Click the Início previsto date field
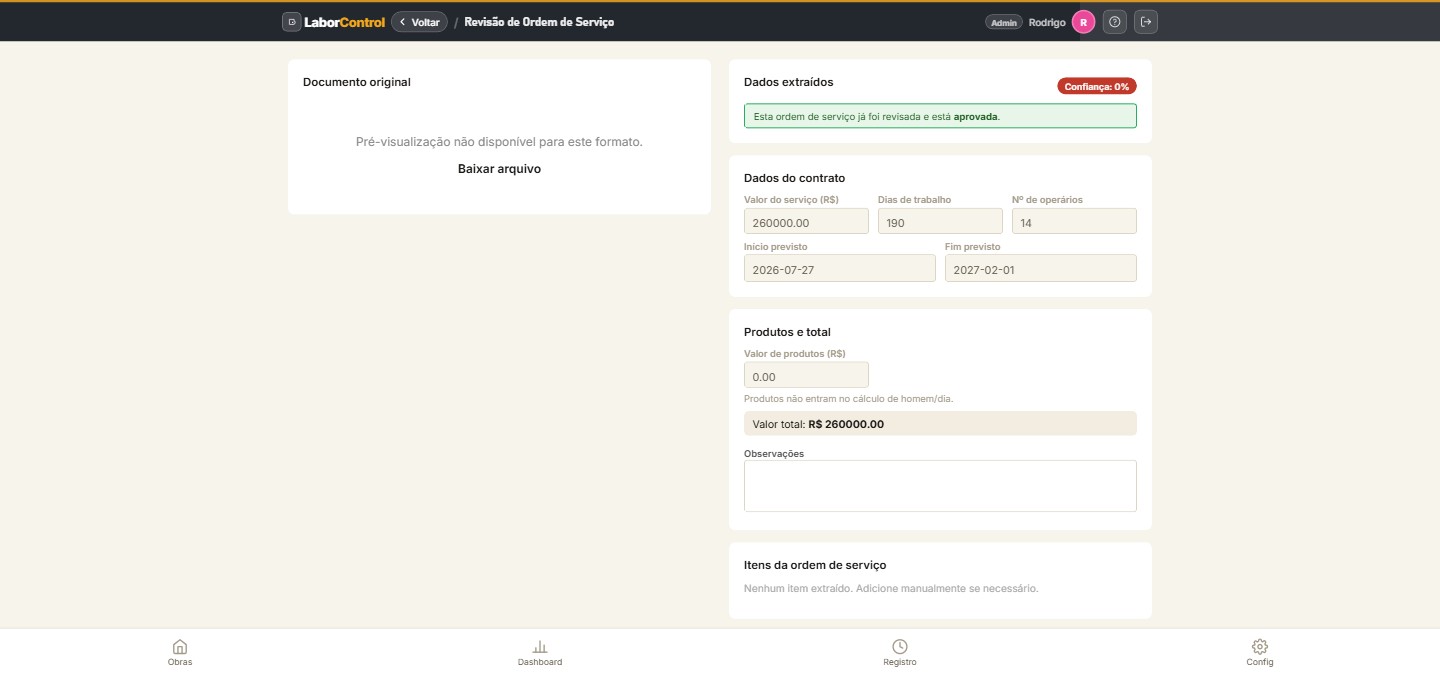This screenshot has width=1440, height=675. [840, 268]
